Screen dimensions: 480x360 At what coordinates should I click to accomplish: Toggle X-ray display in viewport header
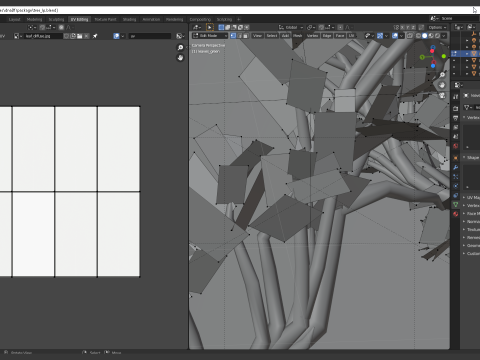click(410, 36)
